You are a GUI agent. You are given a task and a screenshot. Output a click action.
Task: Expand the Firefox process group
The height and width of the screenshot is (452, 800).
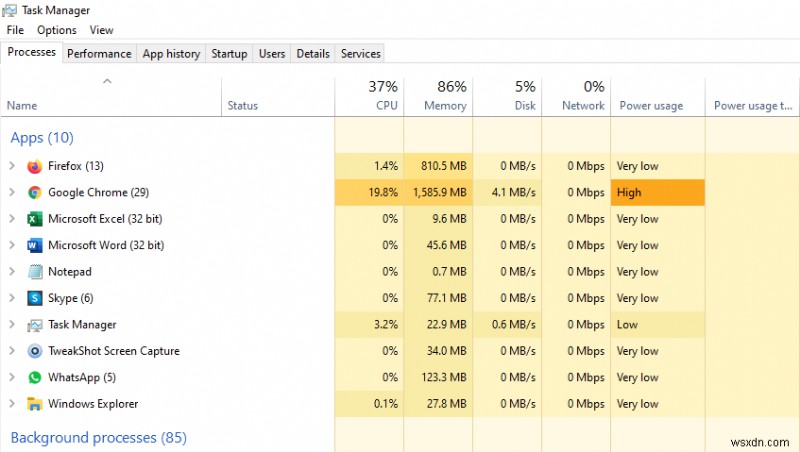[12, 166]
